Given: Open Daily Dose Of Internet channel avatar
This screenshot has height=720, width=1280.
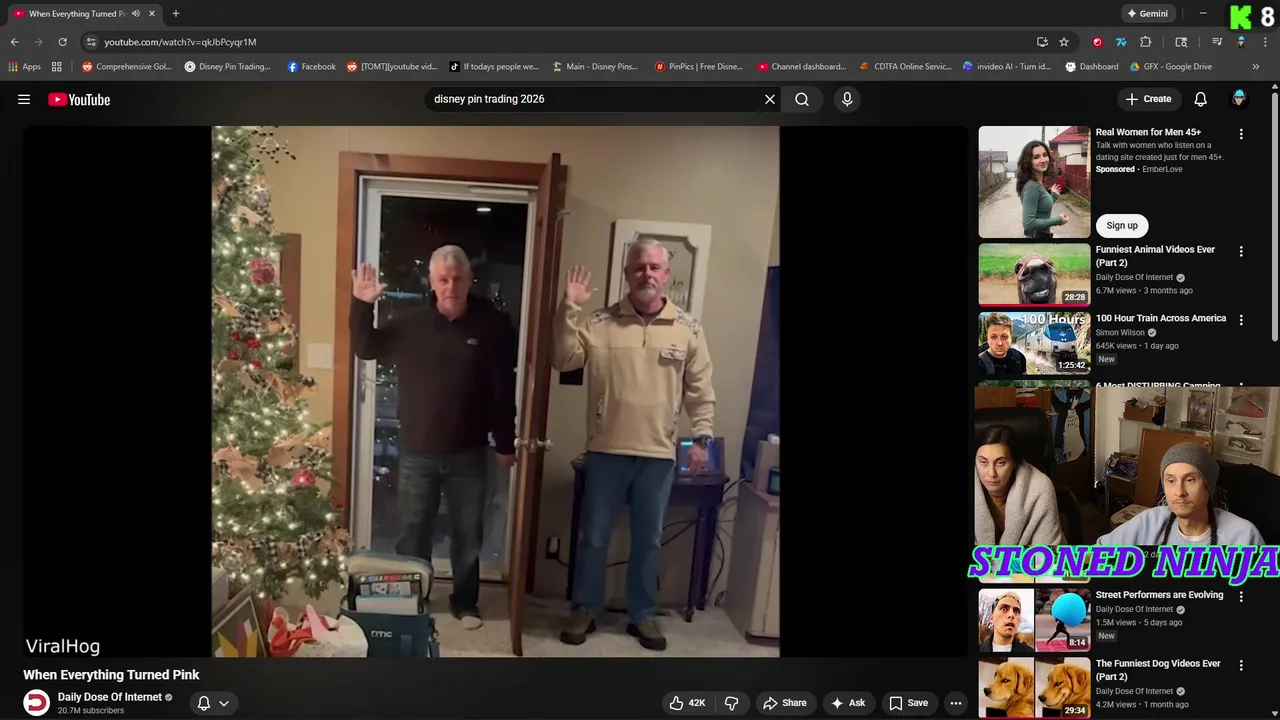Looking at the screenshot, I should (36, 703).
